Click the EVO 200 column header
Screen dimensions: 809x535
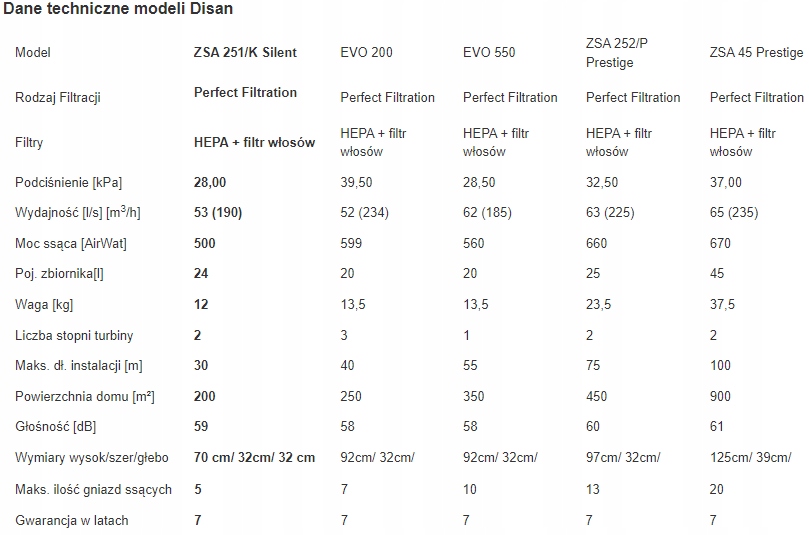coord(366,52)
